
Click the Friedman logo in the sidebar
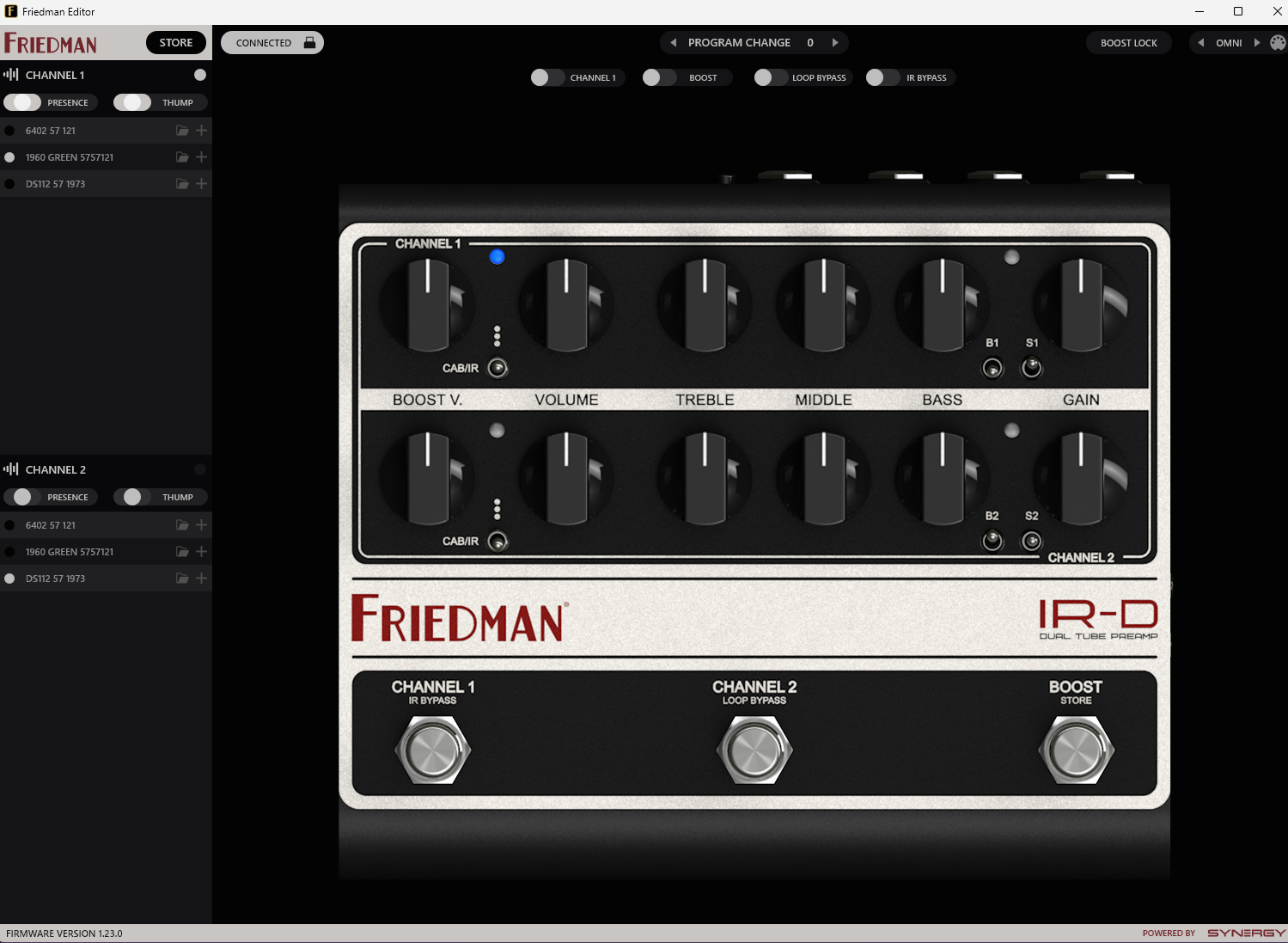coord(50,42)
